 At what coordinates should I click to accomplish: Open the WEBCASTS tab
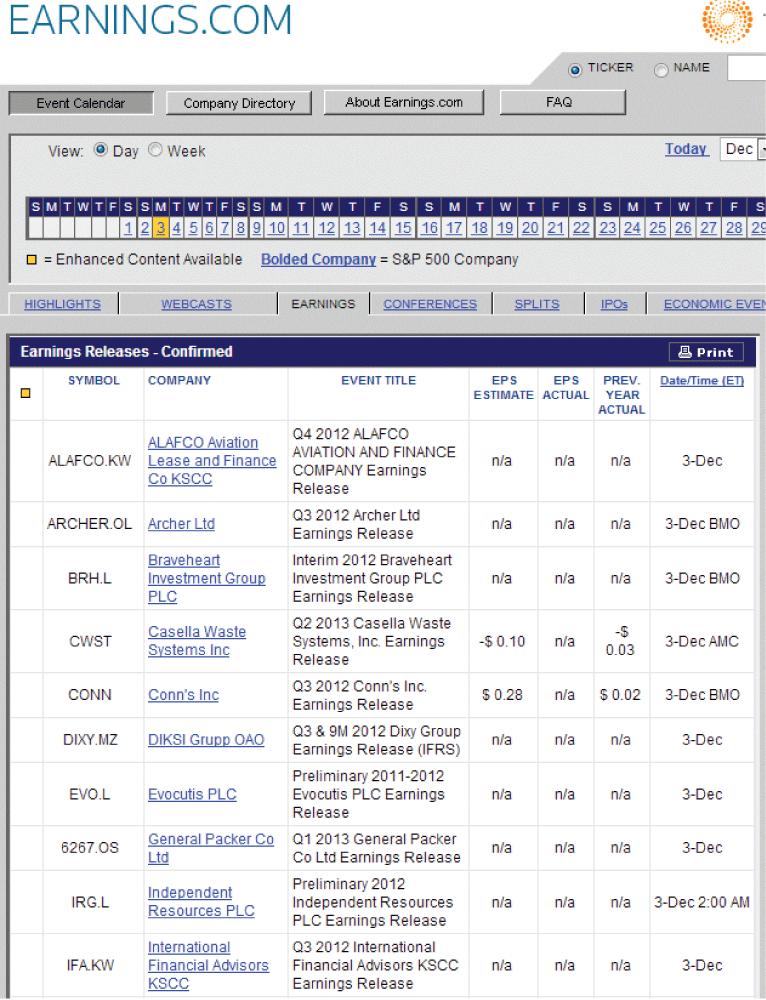[x=196, y=304]
